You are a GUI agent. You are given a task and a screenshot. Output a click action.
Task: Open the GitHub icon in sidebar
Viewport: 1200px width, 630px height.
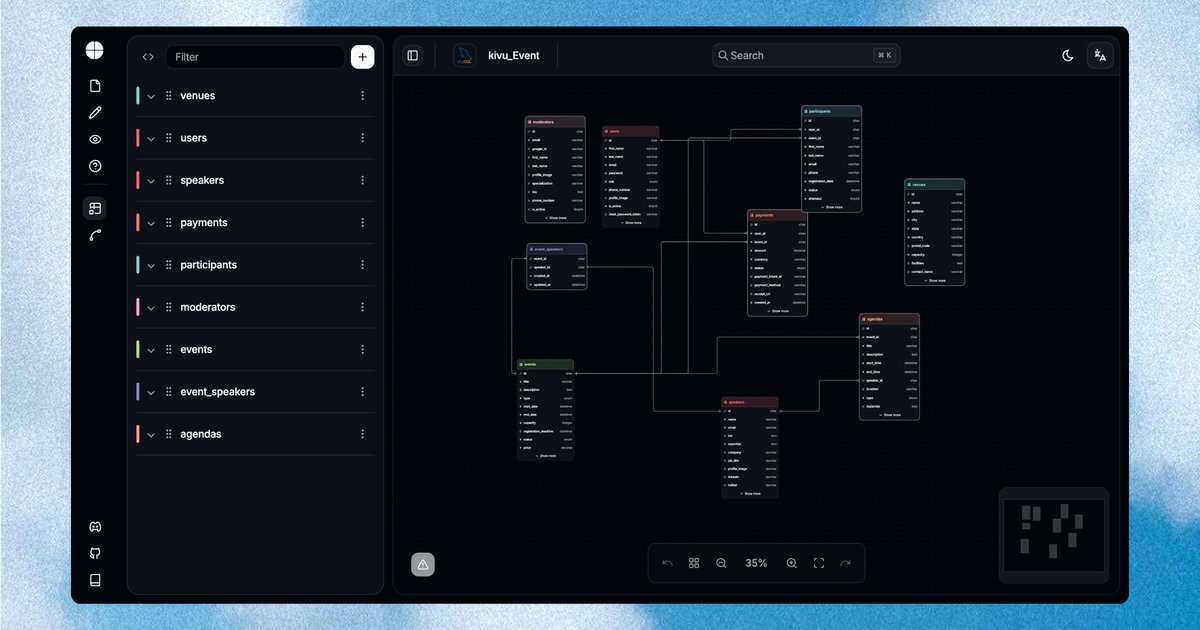click(x=95, y=553)
